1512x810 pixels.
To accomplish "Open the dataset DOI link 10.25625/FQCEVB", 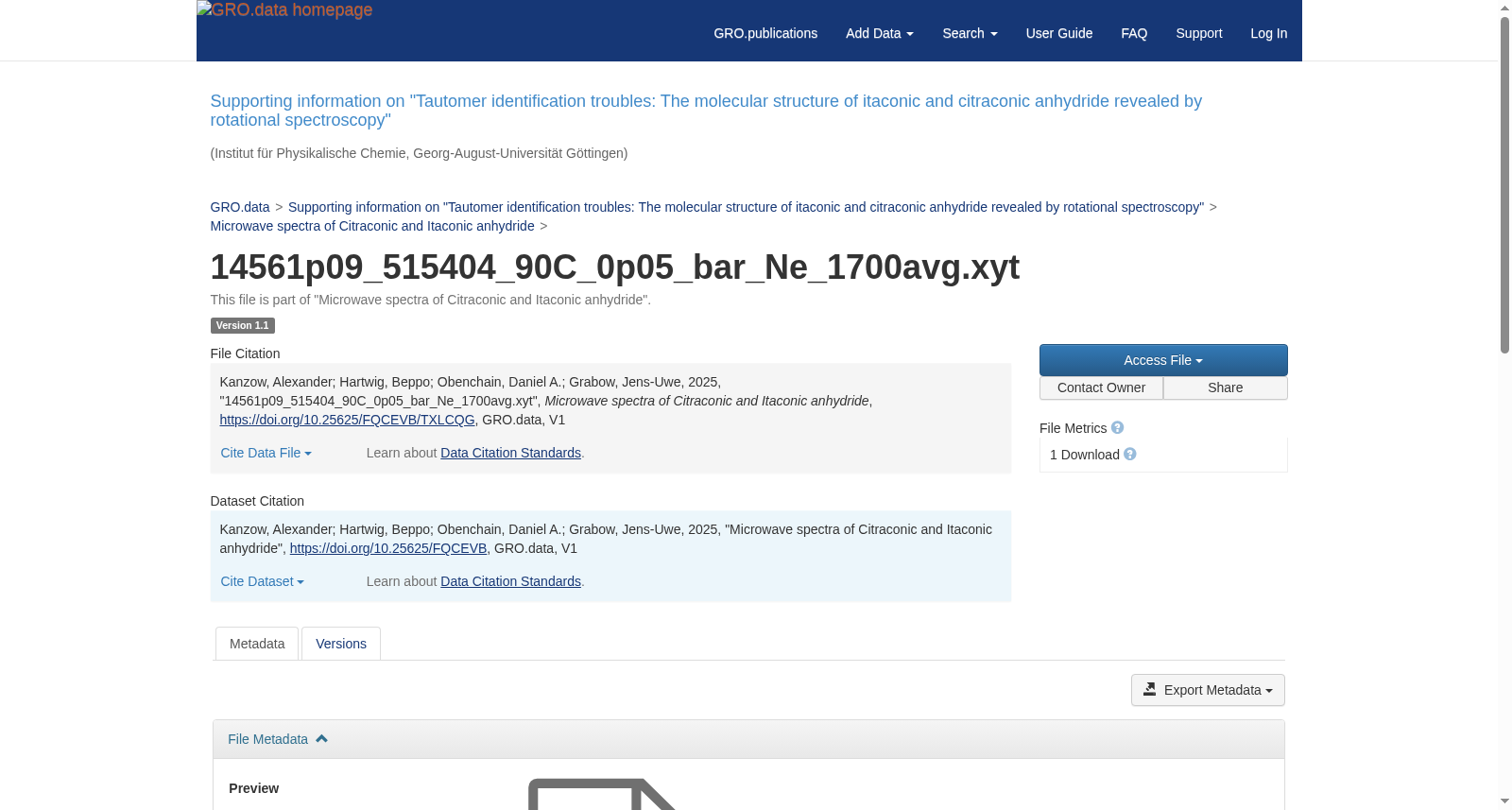I will coord(388,548).
